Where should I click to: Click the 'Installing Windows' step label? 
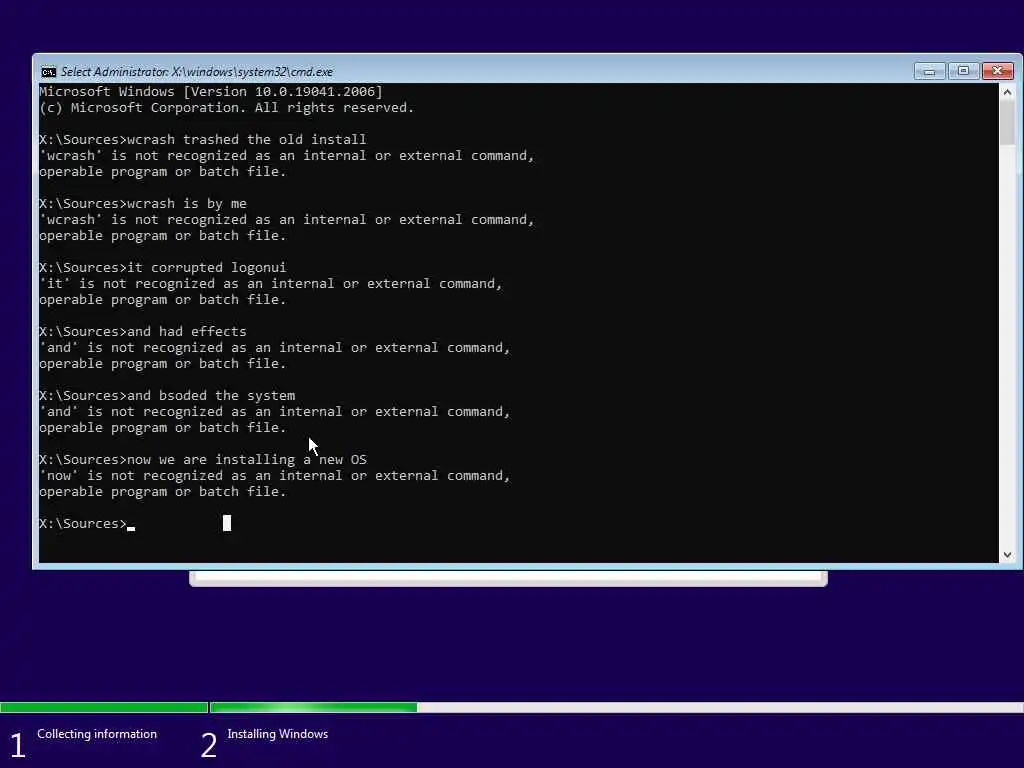pos(278,734)
